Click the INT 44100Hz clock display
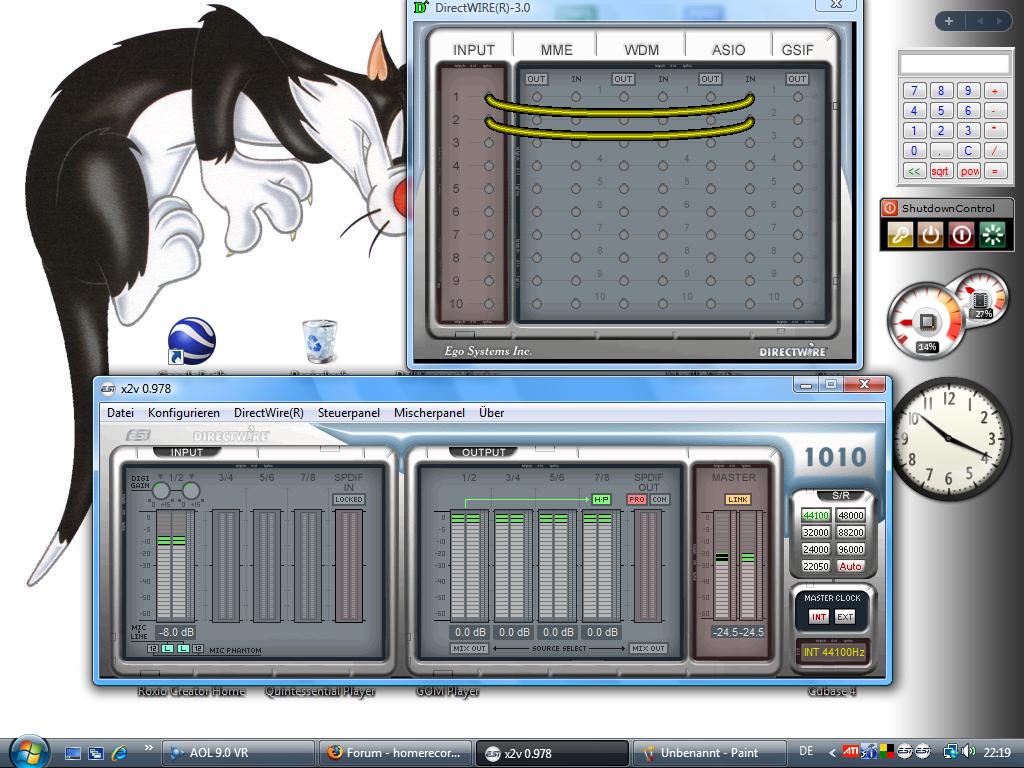 tap(833, 652)
